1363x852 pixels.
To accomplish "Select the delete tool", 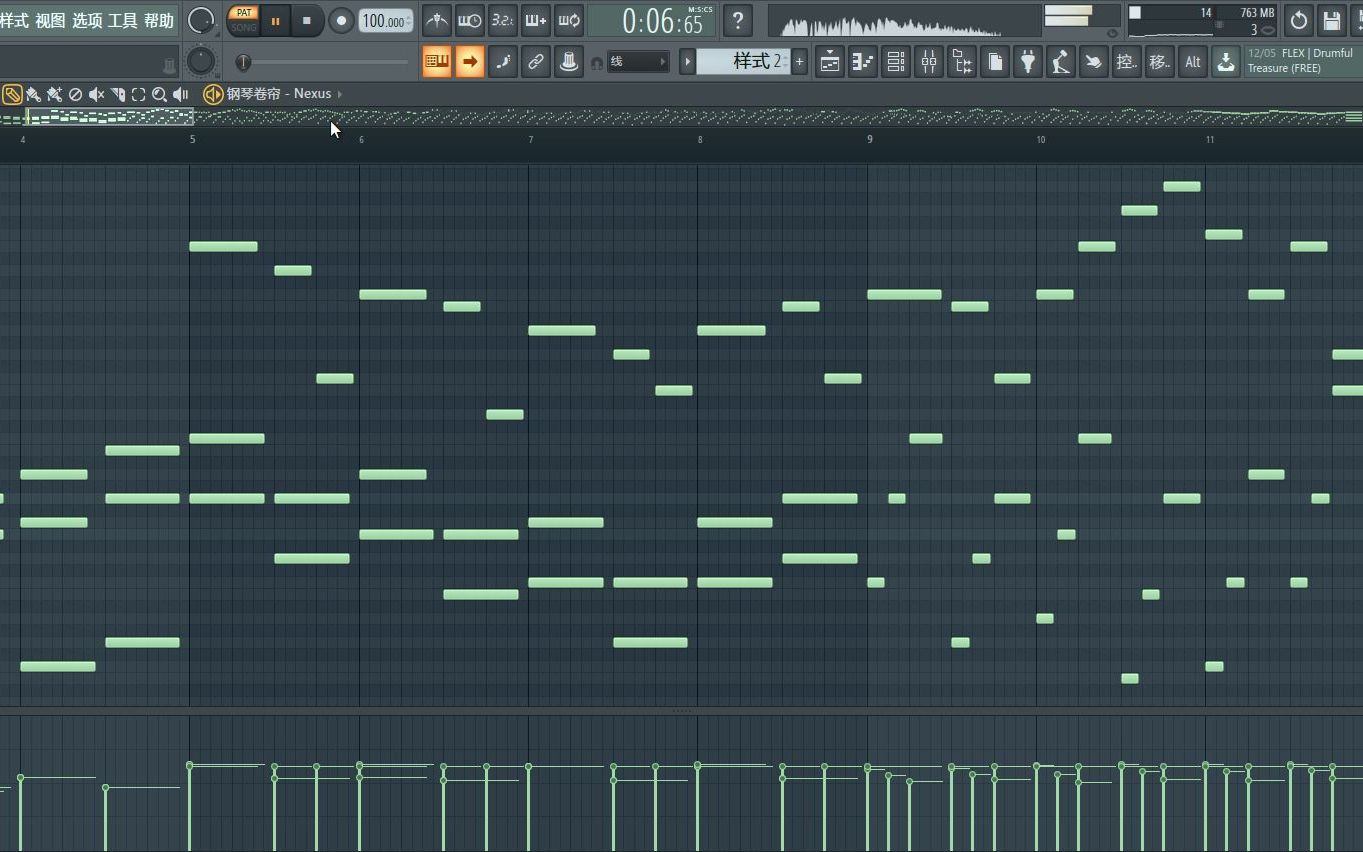I will coord(75,94).
